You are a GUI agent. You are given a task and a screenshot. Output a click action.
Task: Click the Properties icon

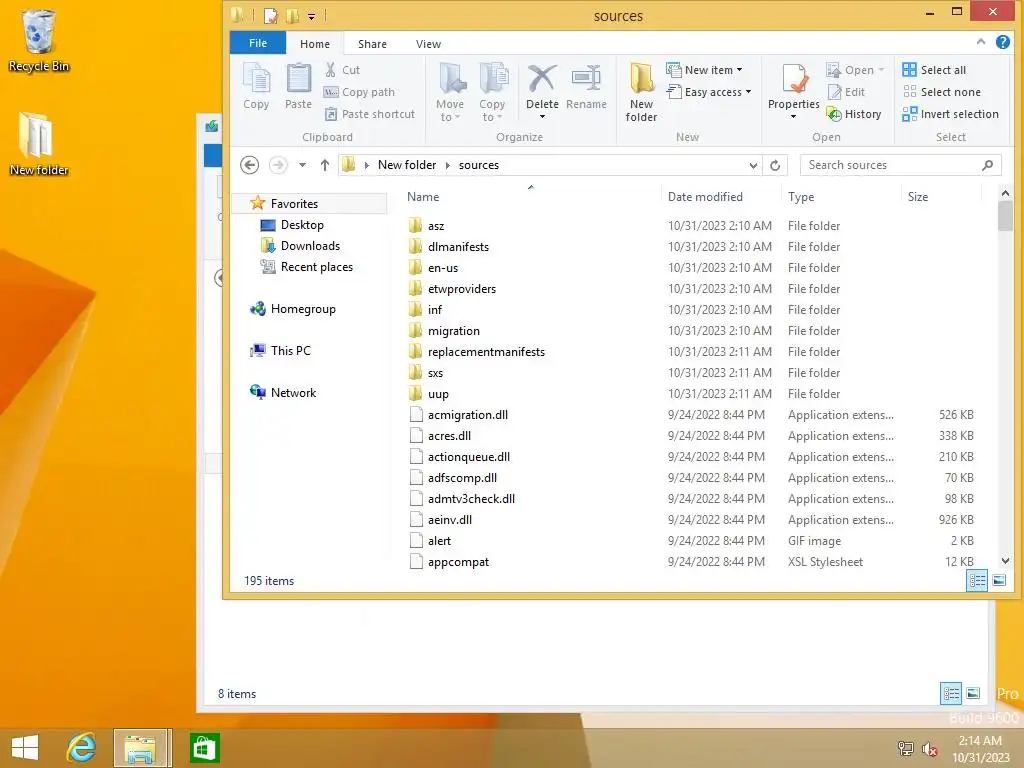[x=793, y=80]
